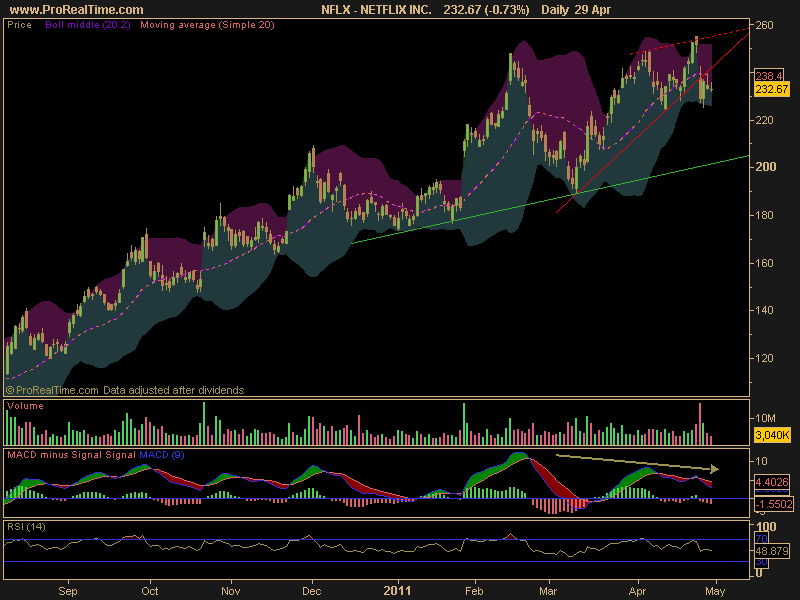Screen dimensions: 800x600
Task: Click the 200 price axis label
Action: pyautogui.click(x=765, y=166)
